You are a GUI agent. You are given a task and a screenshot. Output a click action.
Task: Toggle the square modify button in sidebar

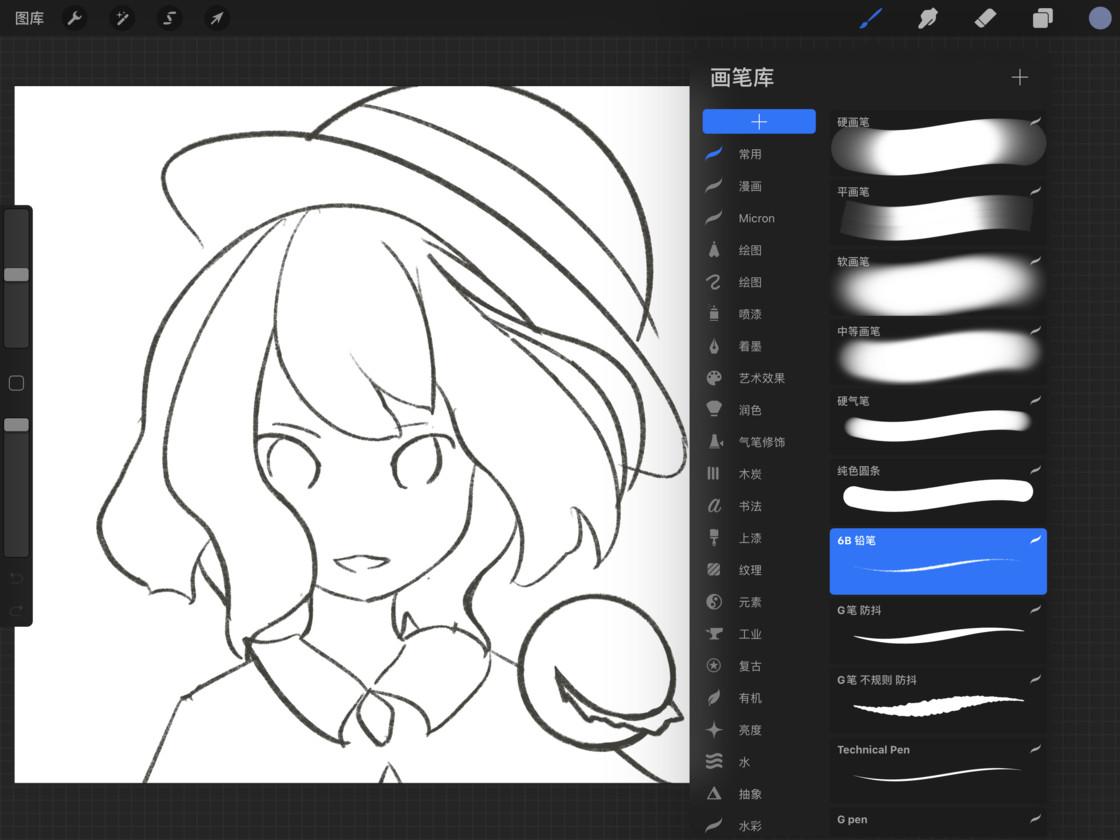click(x=16, y=383)
